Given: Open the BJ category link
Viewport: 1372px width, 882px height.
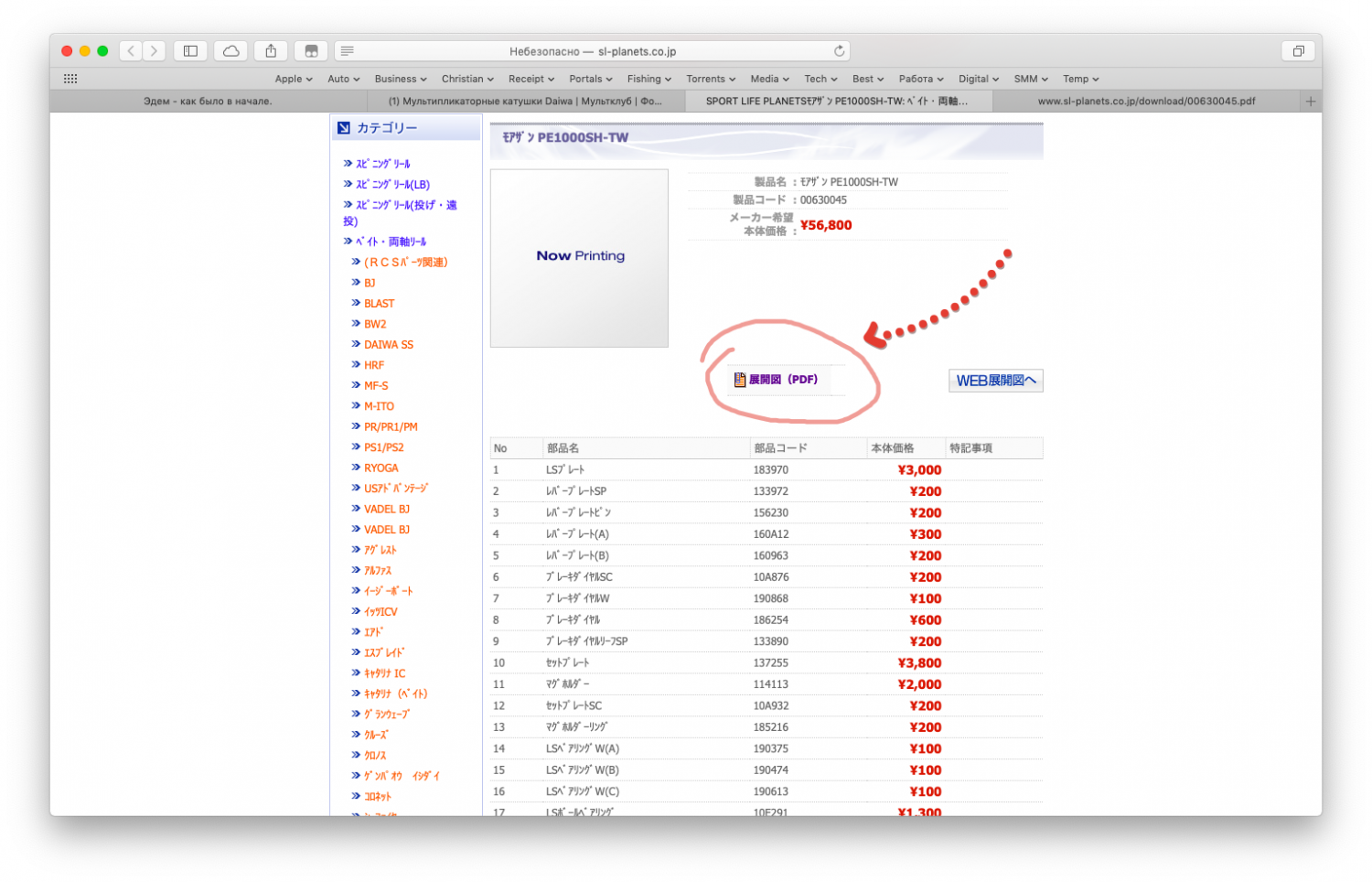Looking at the screenshot, I should tap(370, 284).
